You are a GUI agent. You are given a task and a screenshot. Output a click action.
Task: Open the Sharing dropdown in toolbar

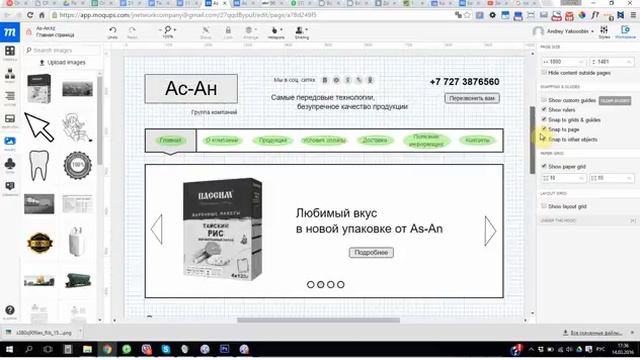coord(302,32)
